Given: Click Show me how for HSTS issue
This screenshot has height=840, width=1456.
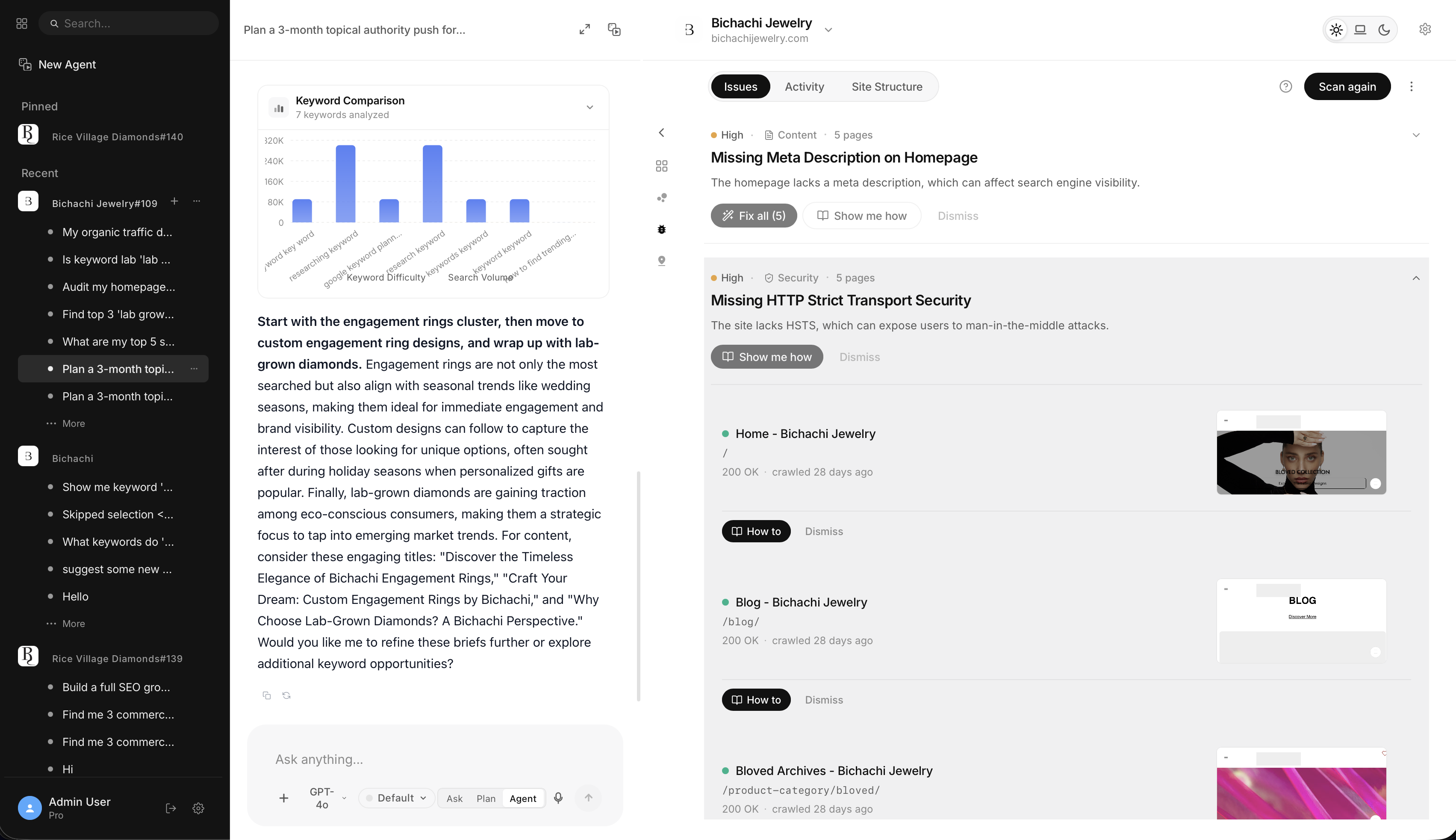Looking at the screenshot, I should [x=767, y=357].
